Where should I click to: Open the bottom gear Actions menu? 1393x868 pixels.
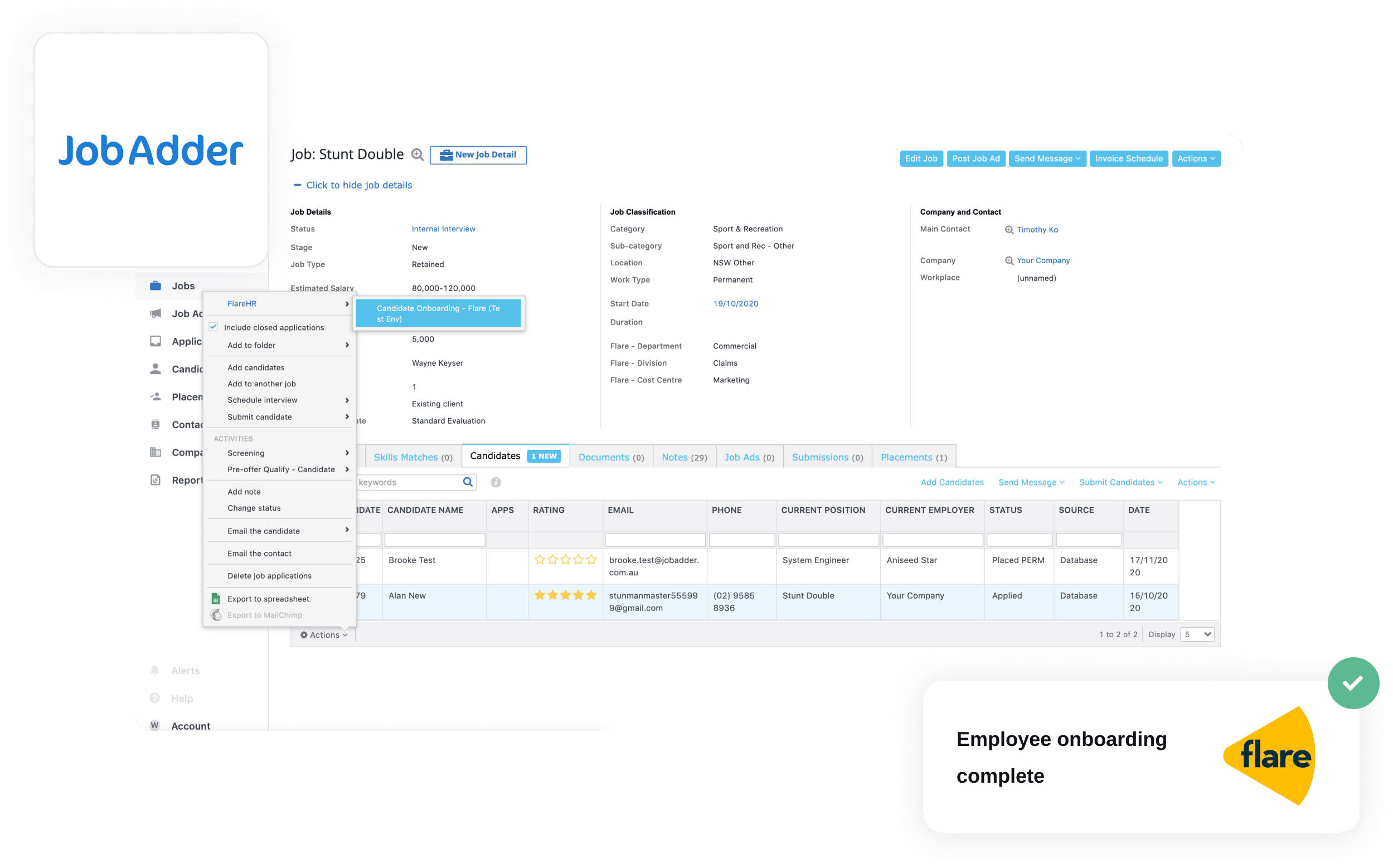click(x=324, y=634)
